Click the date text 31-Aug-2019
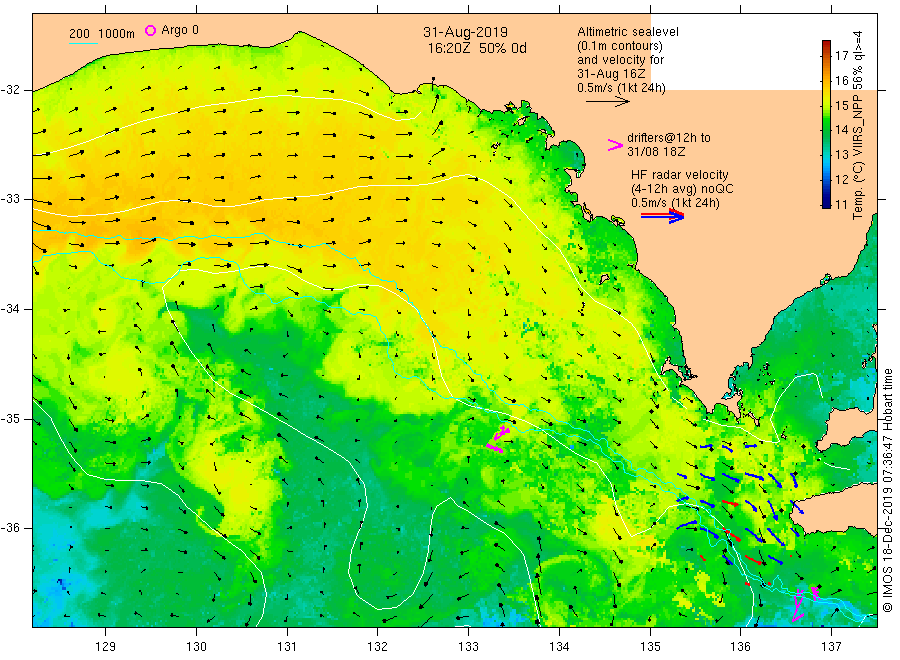The height and width of the screenshot is (660, 900). [465, 32]
